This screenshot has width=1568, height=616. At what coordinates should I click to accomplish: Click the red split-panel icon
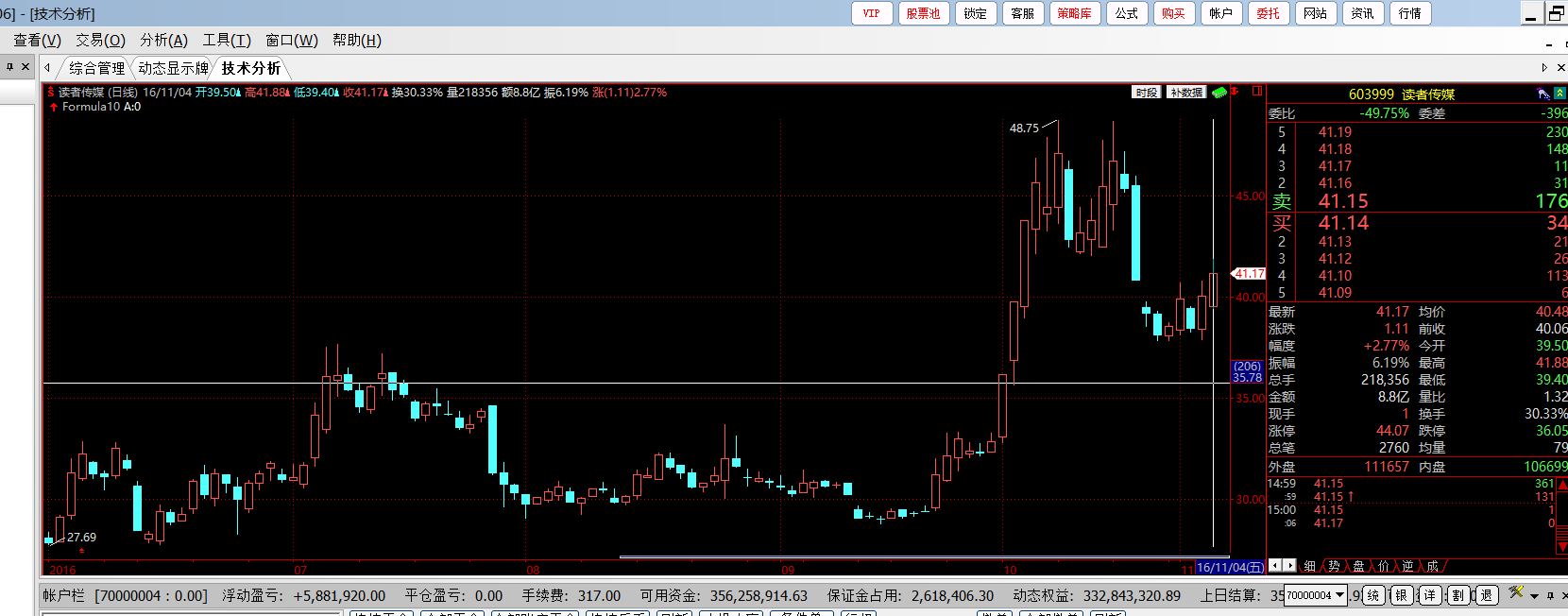click(x=1256, y=92)
